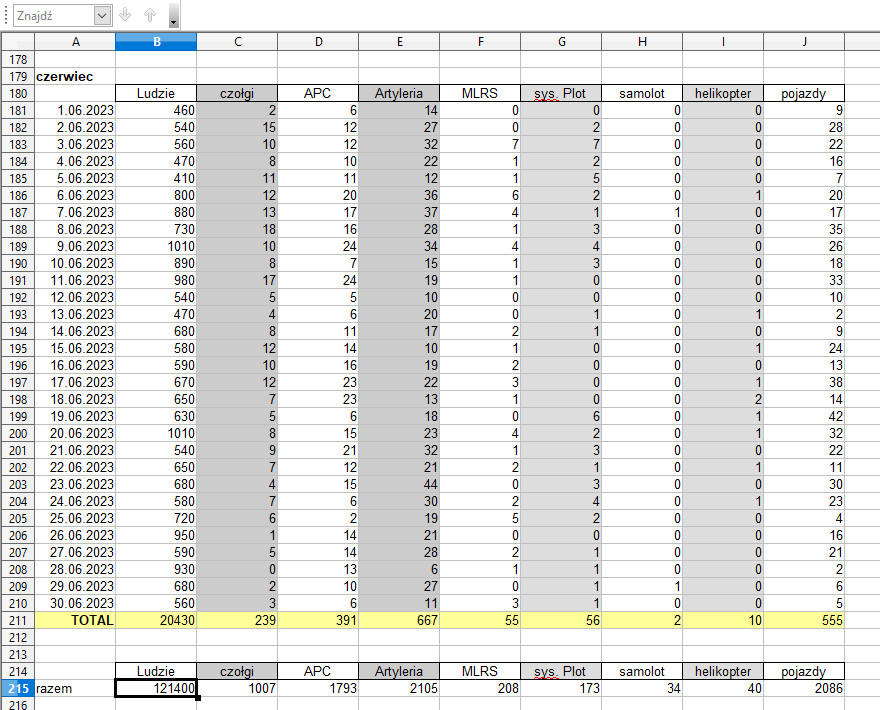Select column C header
Image resolution: width=880 pixels, height=710 pixels.
pos(237,42)
